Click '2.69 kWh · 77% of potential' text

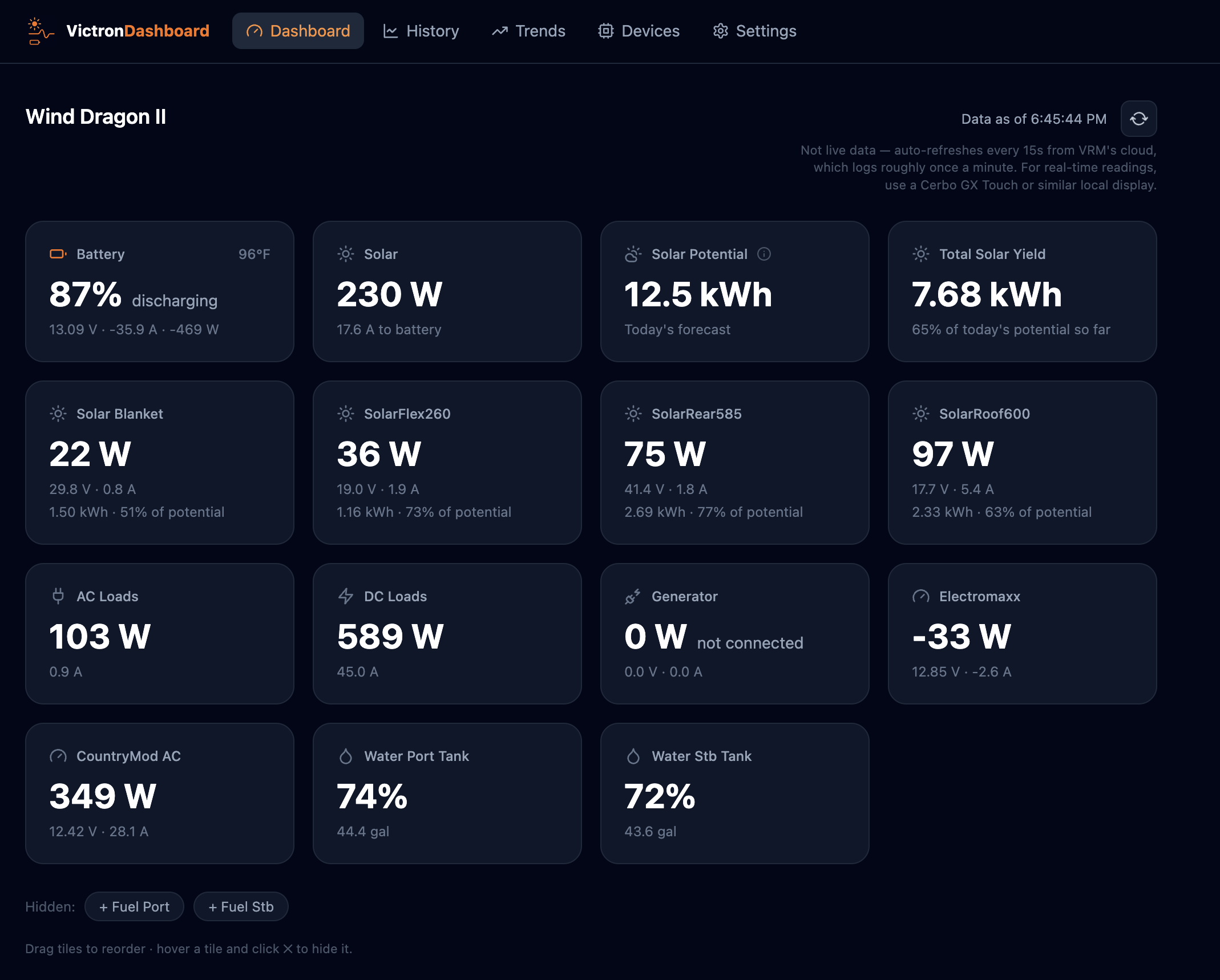click(x=713, y=512)
